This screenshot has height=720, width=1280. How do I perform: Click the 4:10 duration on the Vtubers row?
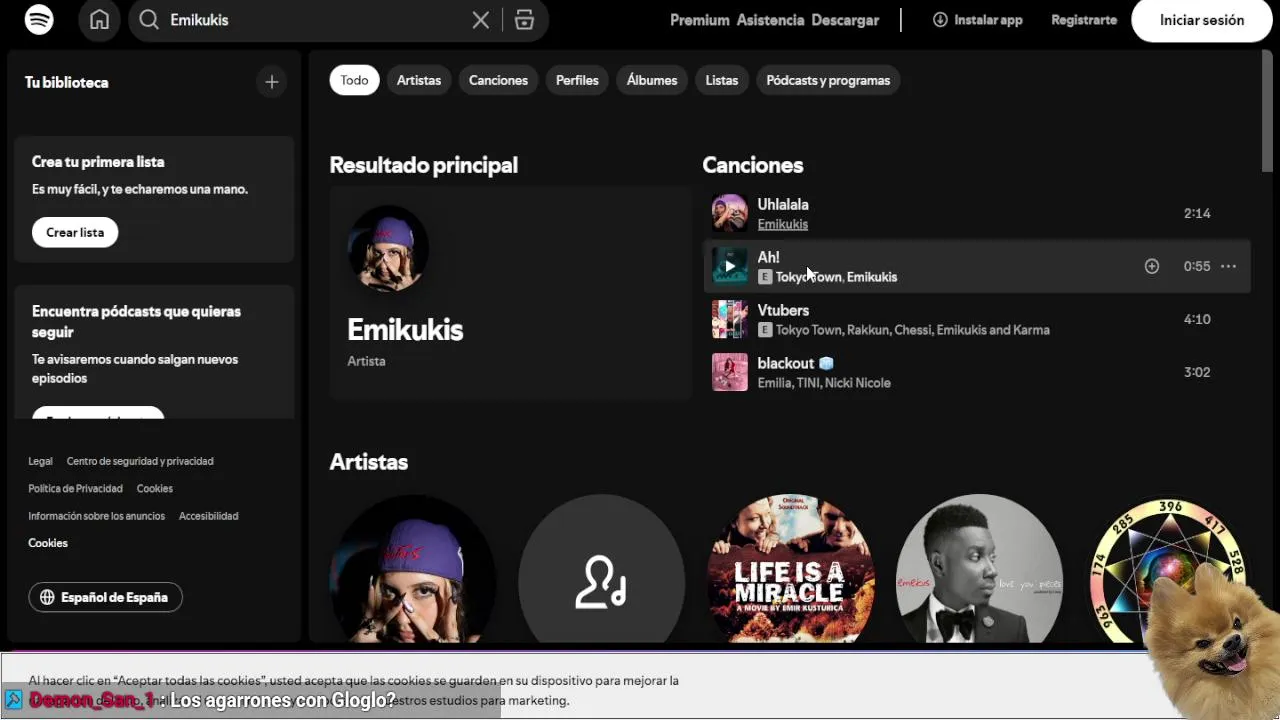pyautogui.click(x=1197, y=319)
